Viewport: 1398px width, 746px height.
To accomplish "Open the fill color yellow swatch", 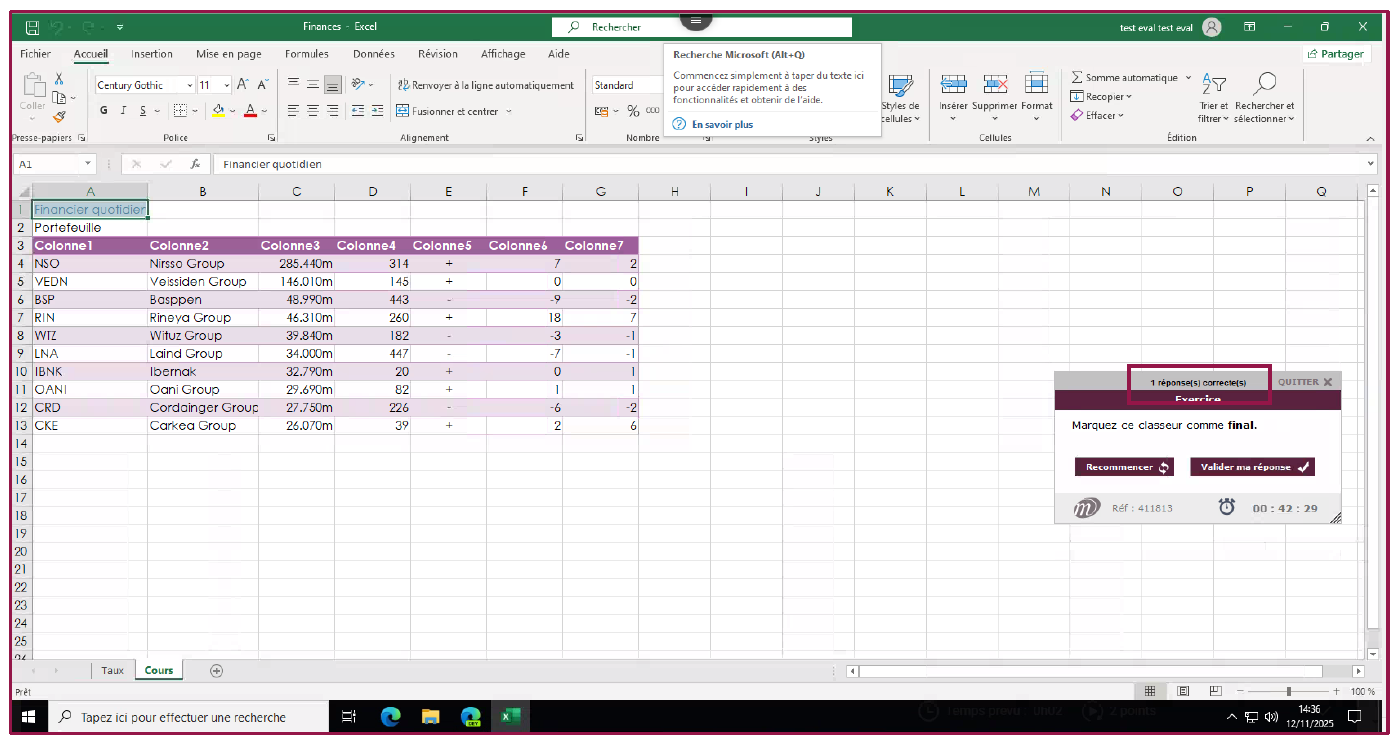I will tap(218, 111).
